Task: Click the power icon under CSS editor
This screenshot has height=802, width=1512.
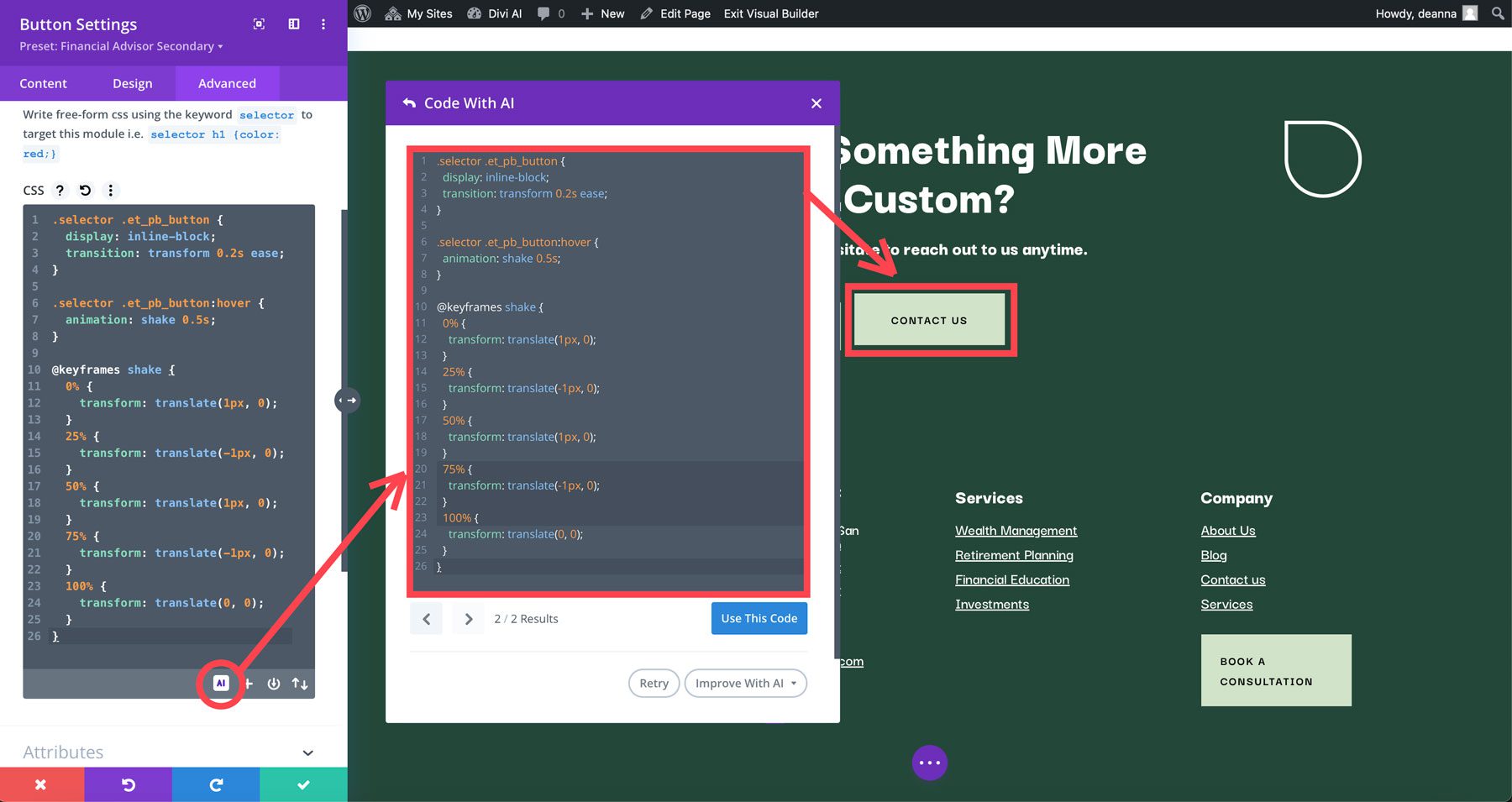Action: pyautogui.click(x=273, y=684)
